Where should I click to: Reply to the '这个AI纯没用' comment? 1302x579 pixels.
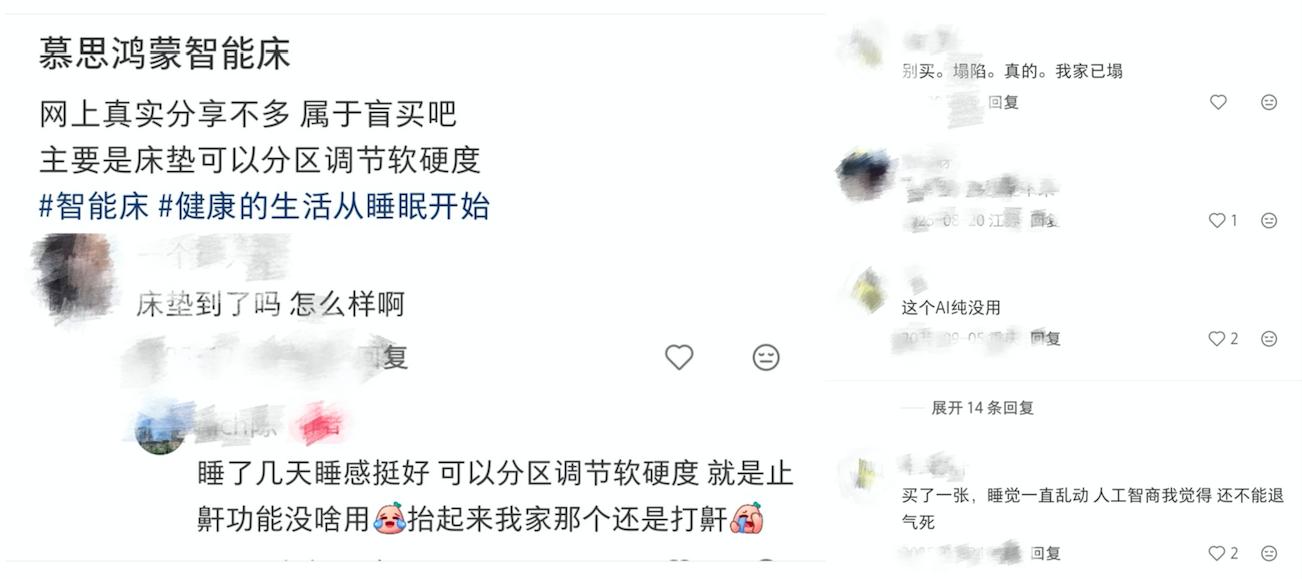1045,339
